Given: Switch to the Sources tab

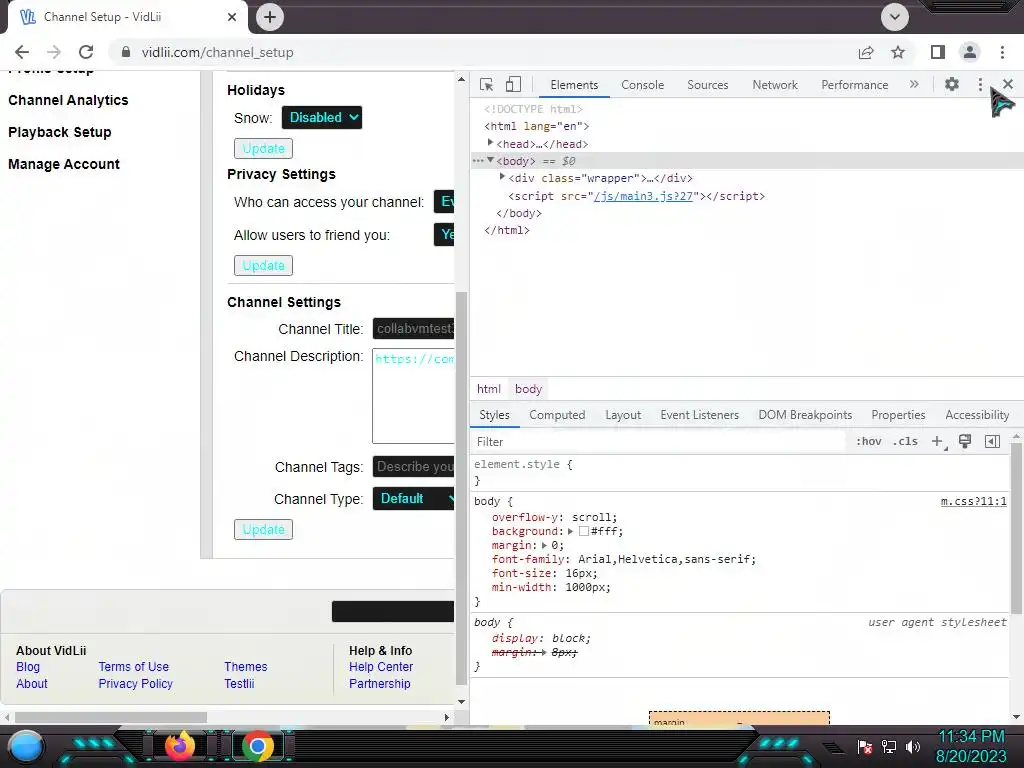Looking at the screenshot, I should coord(707,84).
